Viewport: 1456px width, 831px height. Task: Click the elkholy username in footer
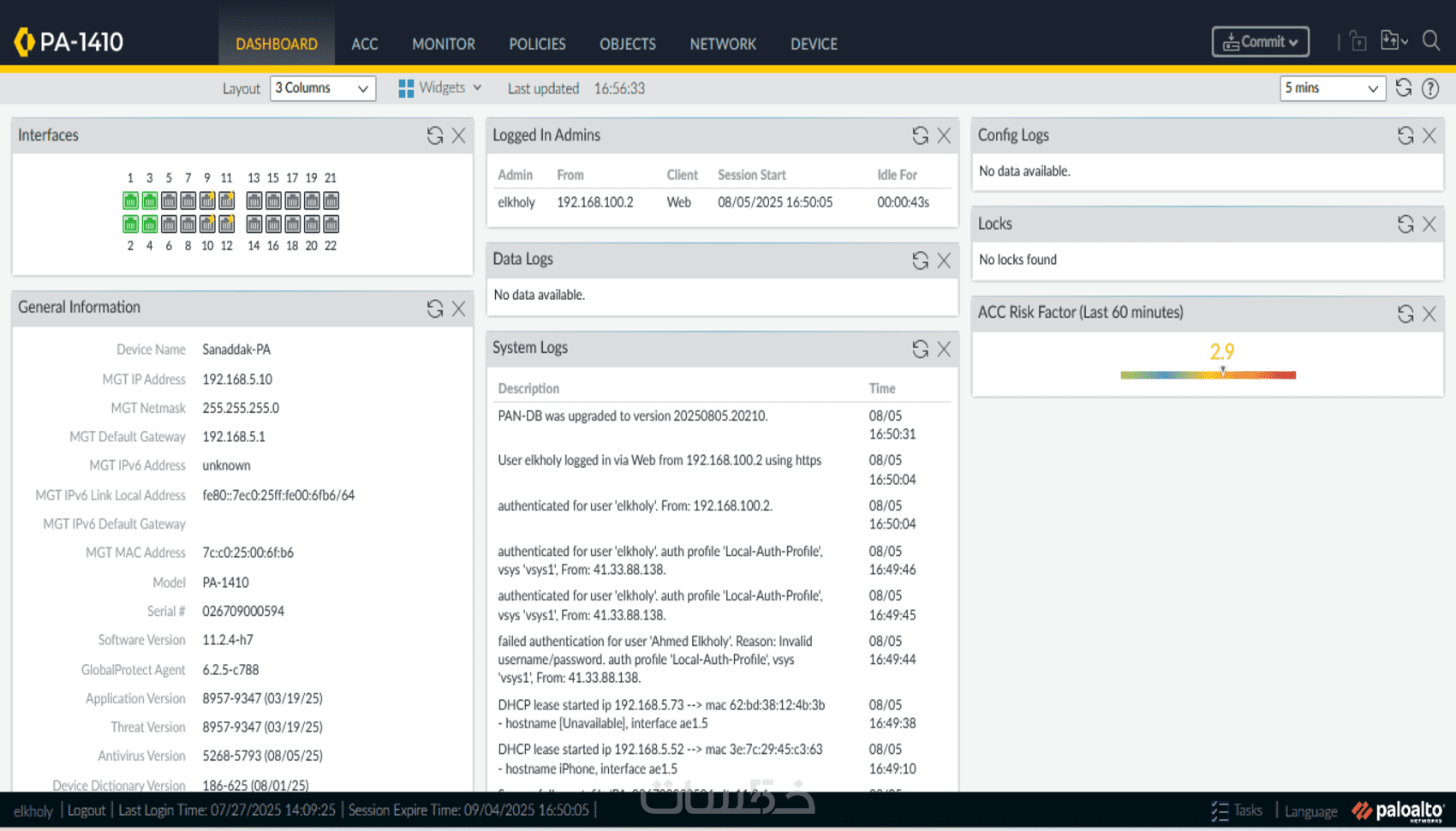[33, 811]
